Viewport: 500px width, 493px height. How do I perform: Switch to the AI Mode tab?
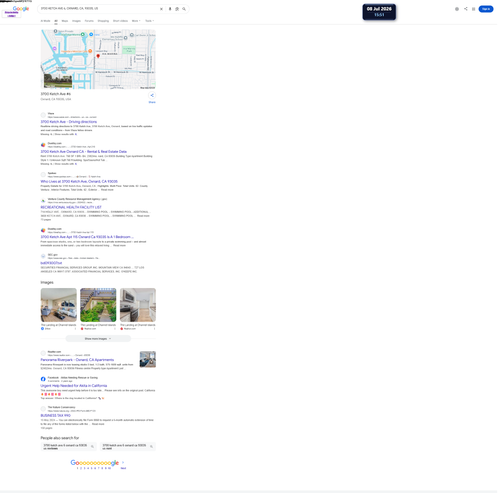tap(45, 21)
